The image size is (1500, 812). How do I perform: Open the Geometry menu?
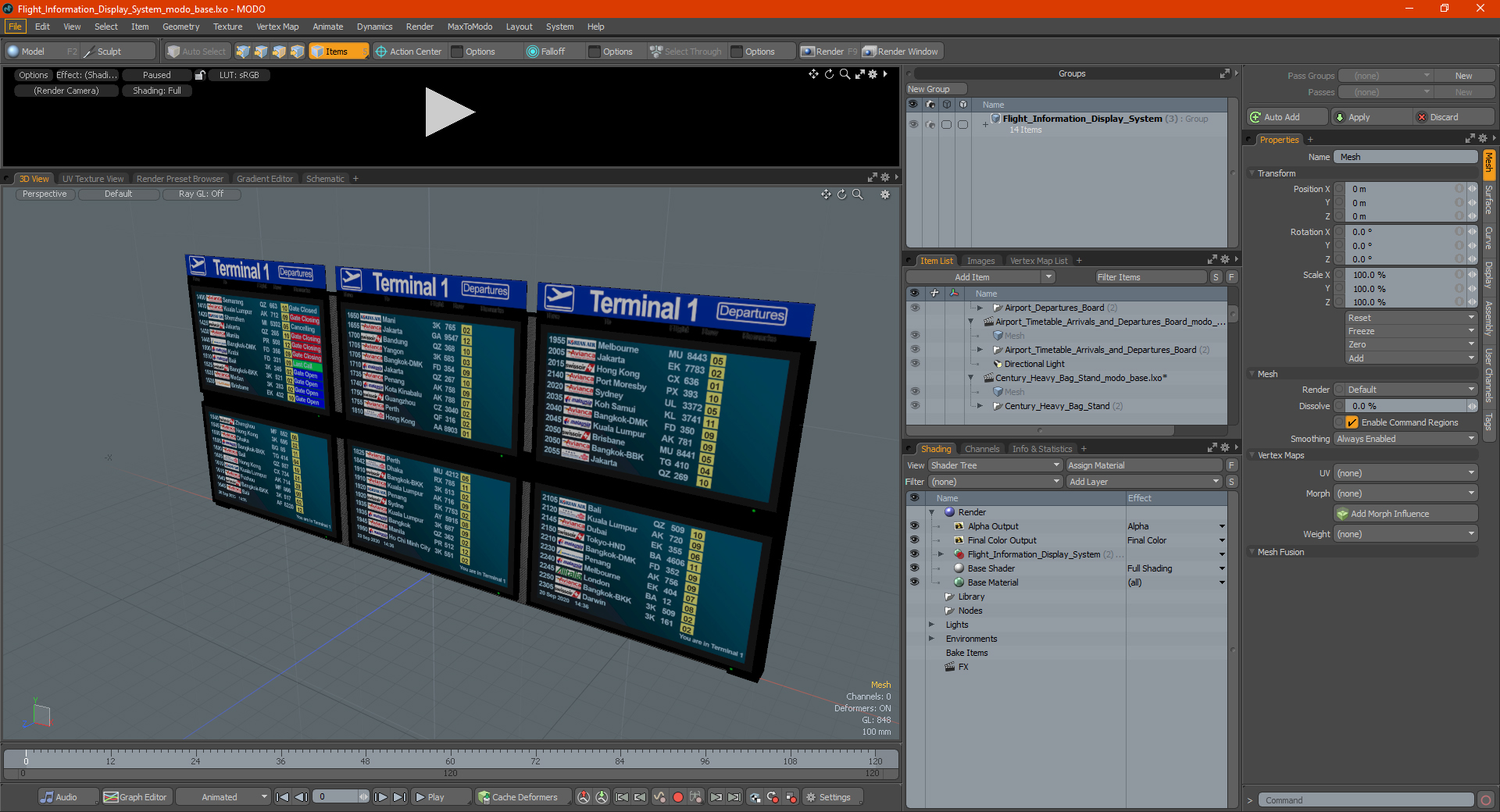coord(180,27)
